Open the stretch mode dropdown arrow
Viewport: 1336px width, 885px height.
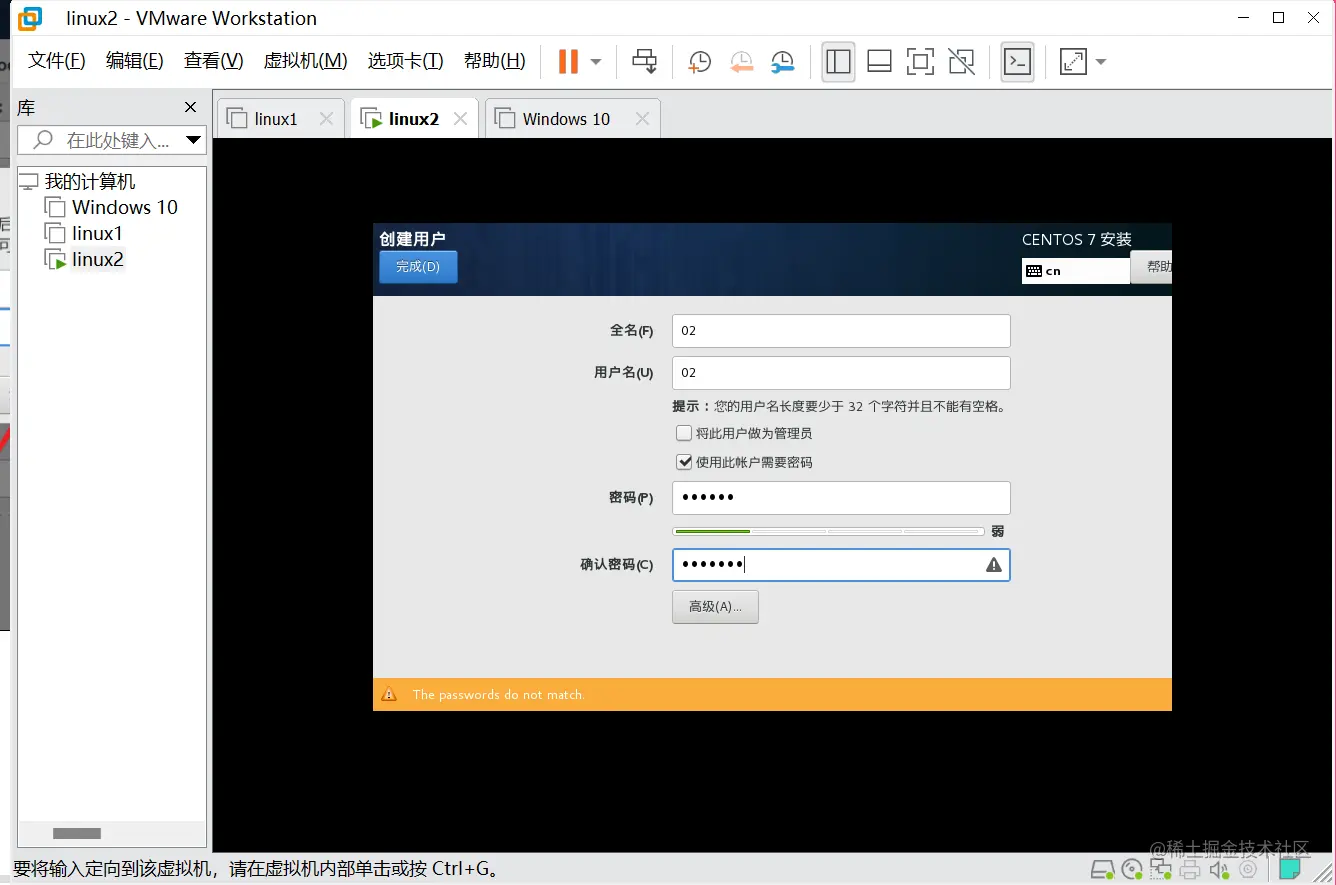tap(1102, 61)
